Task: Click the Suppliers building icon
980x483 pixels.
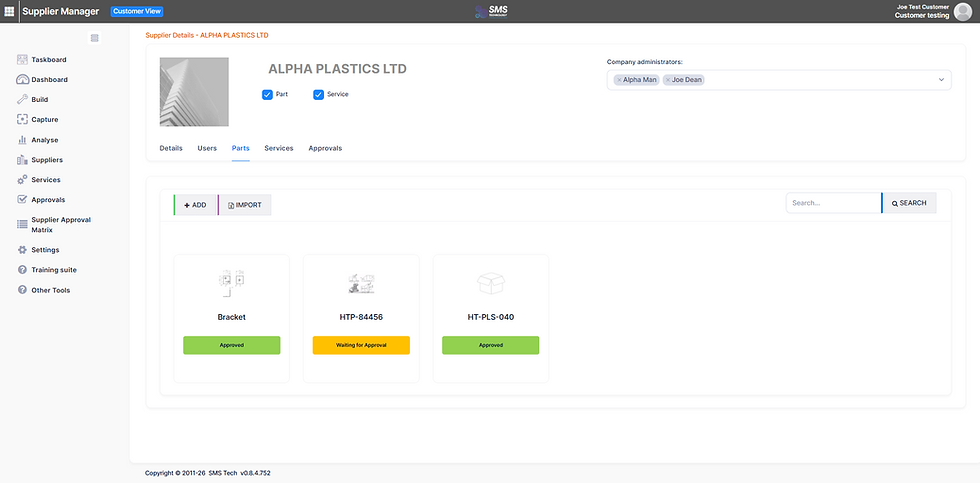Action: 22,160
